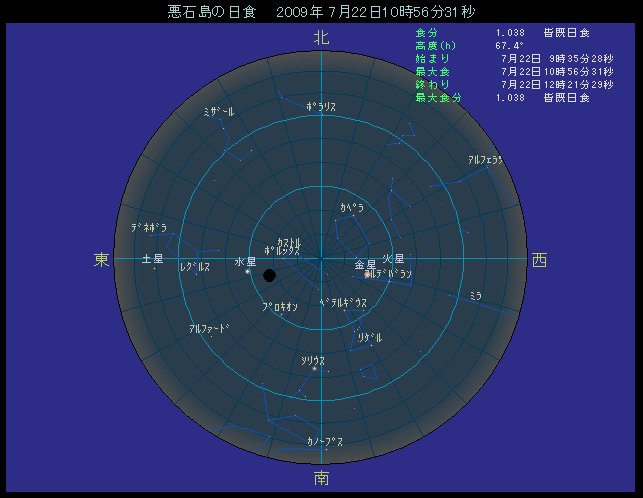Click the Mira (ミラ) star label
Viewport: 643px width, 498px height.
pos(476,296)
